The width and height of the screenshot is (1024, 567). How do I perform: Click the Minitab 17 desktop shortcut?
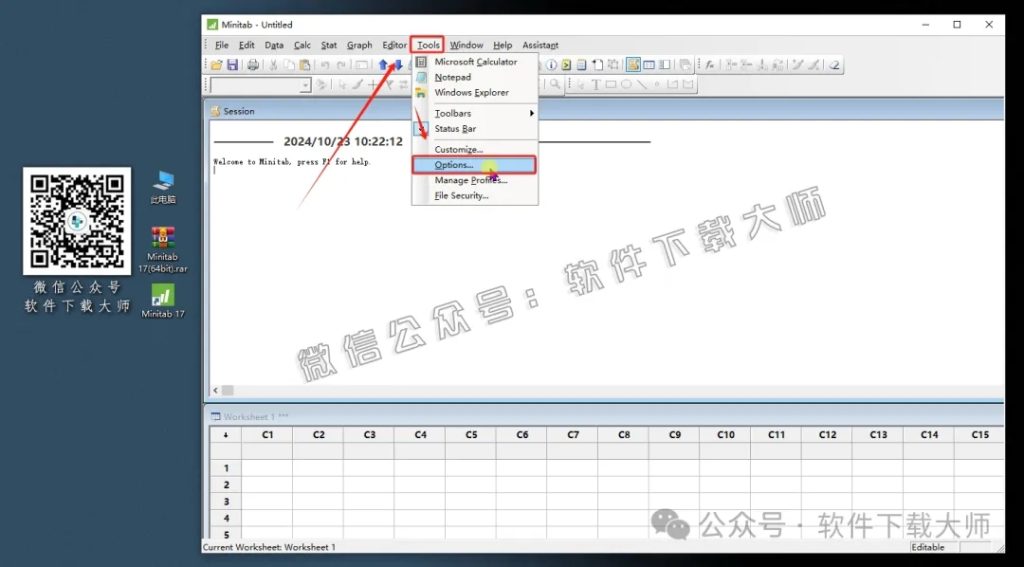(x=163, y=301)
